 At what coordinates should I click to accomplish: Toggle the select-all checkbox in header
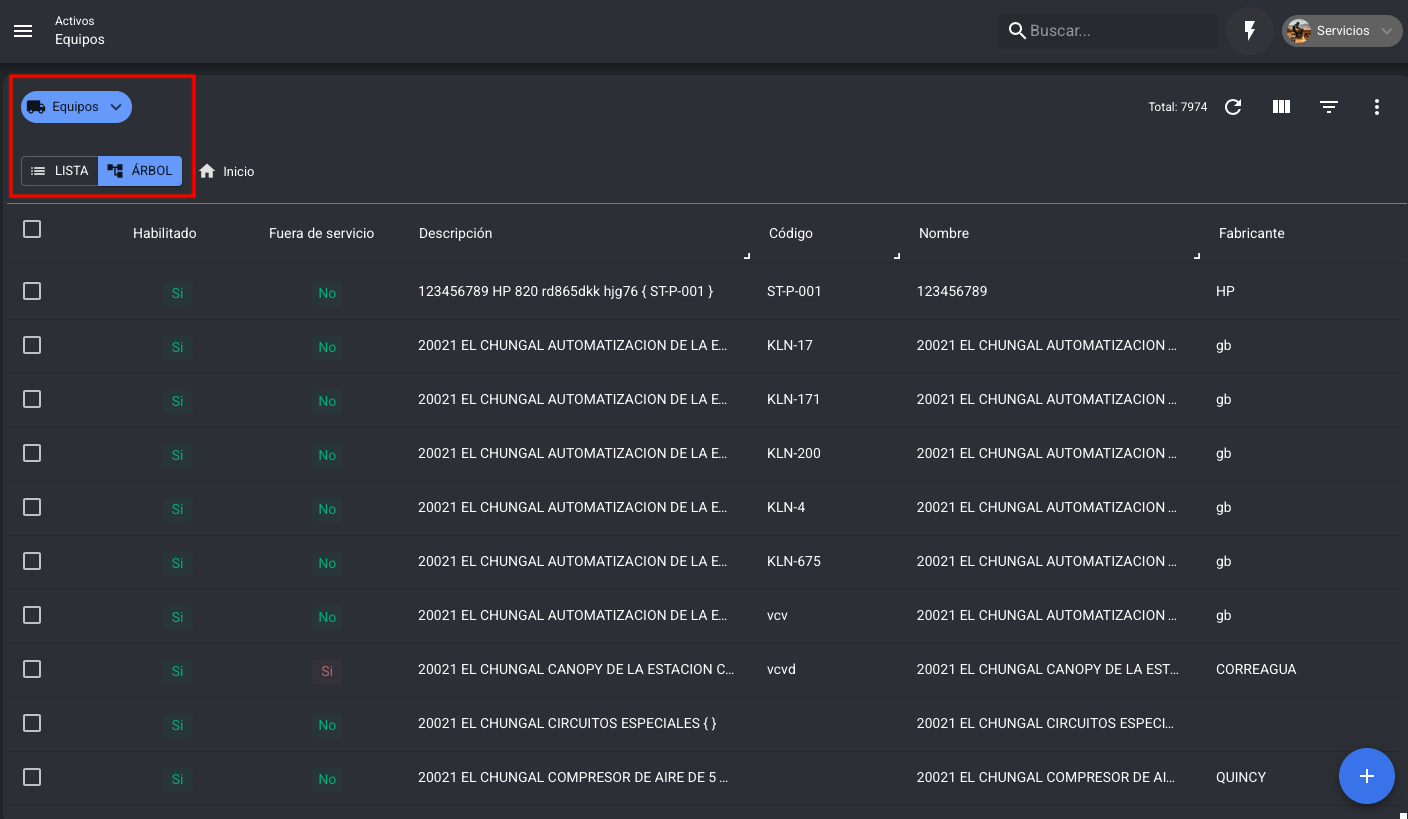pyautogui.click(x=32, y=230)
